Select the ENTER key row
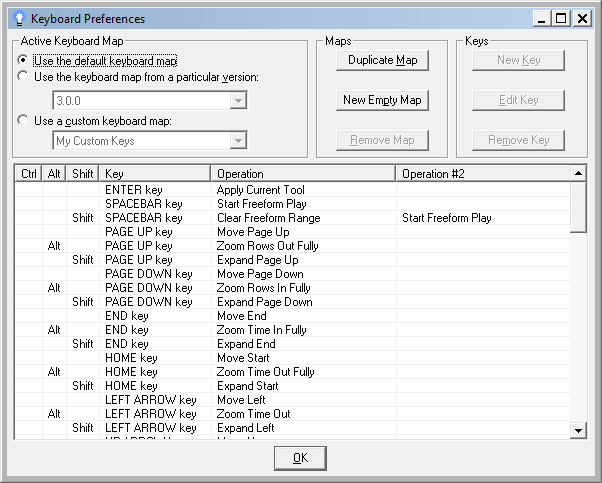Image resolution: width=602 pixels, height=483 pixels. (x=293, y=190)
